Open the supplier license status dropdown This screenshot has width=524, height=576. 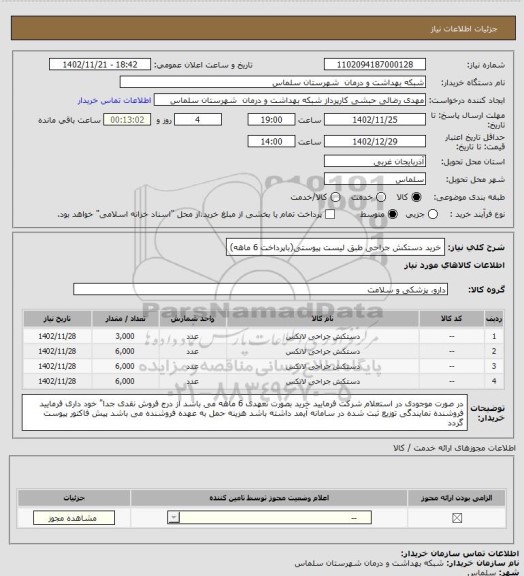(269, 518)
